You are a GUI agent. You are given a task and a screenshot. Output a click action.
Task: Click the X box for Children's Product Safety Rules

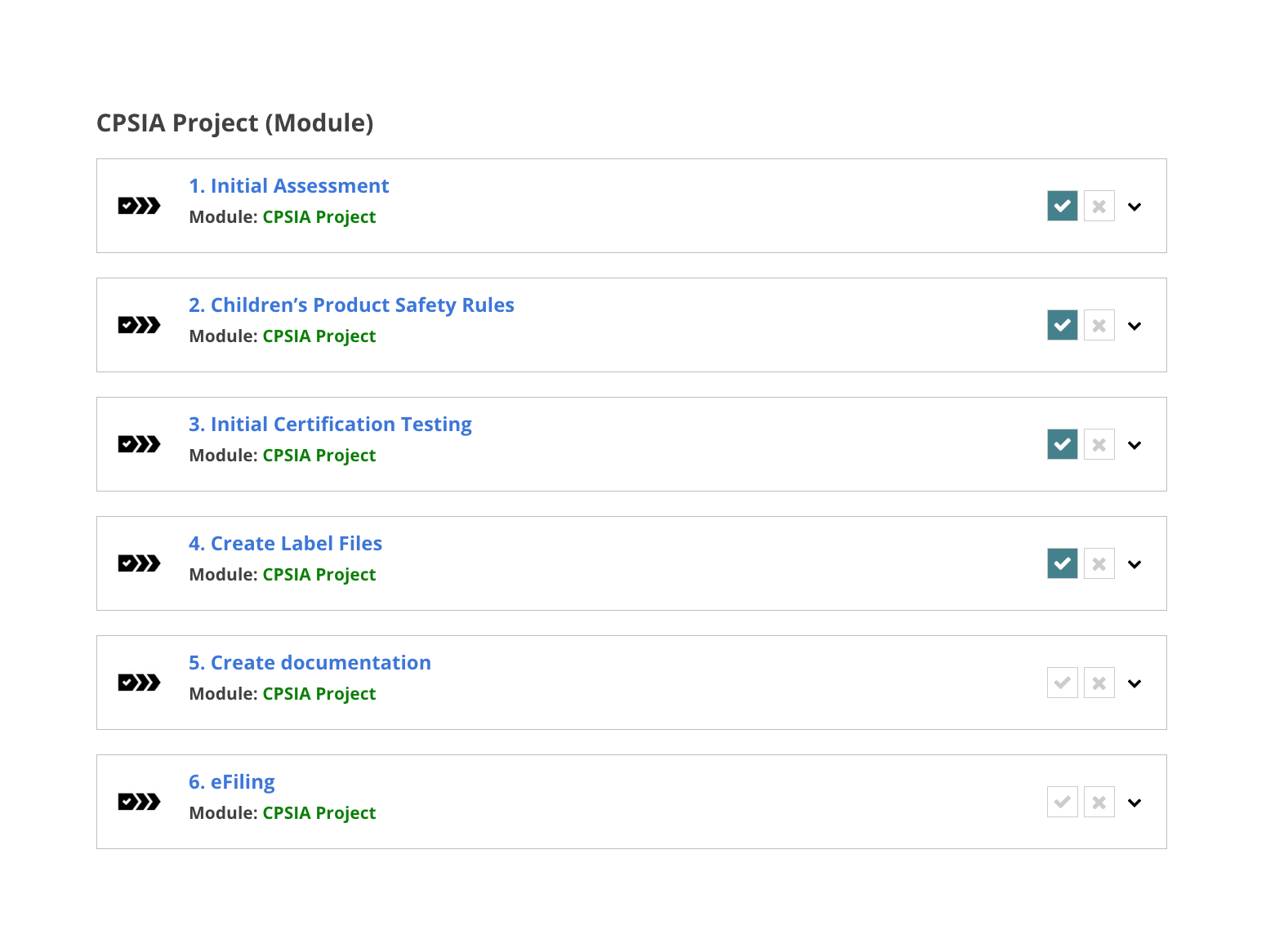pyautogui.click(x=1099, y=325)
